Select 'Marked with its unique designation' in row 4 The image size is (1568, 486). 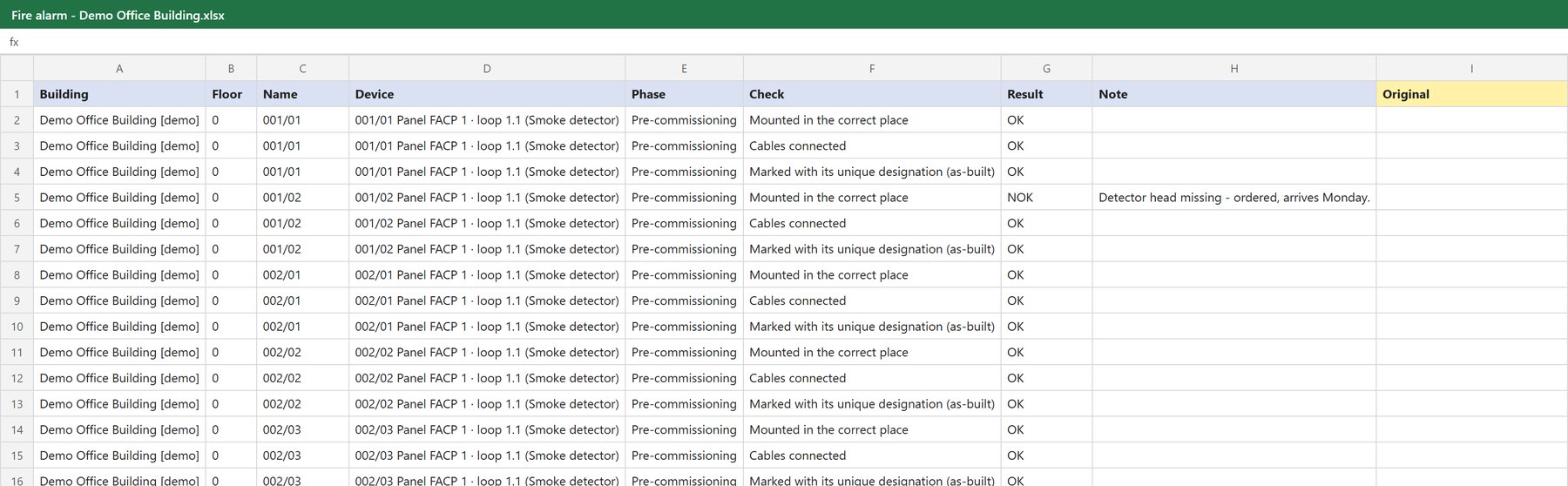click(x=872, y=172)
